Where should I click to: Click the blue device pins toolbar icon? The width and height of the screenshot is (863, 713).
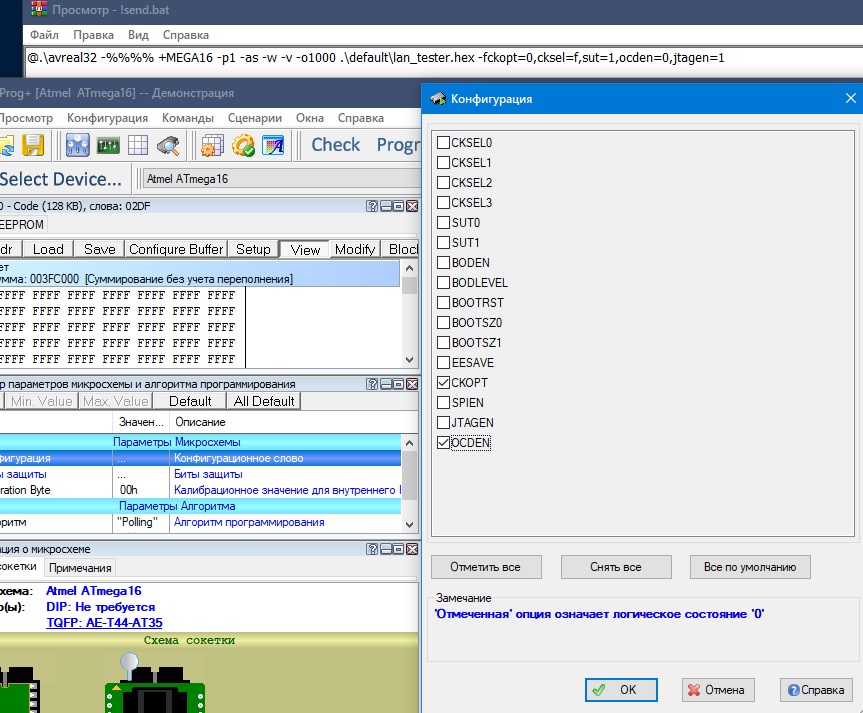[x=78, y=145]
